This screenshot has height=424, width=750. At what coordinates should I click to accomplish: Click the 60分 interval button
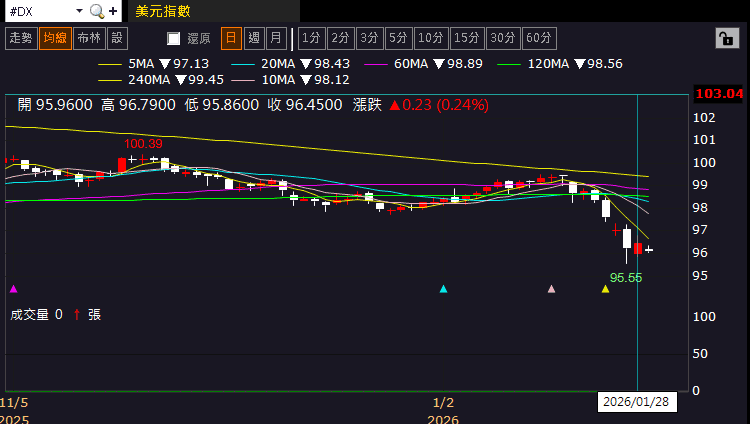pos(539,38)
